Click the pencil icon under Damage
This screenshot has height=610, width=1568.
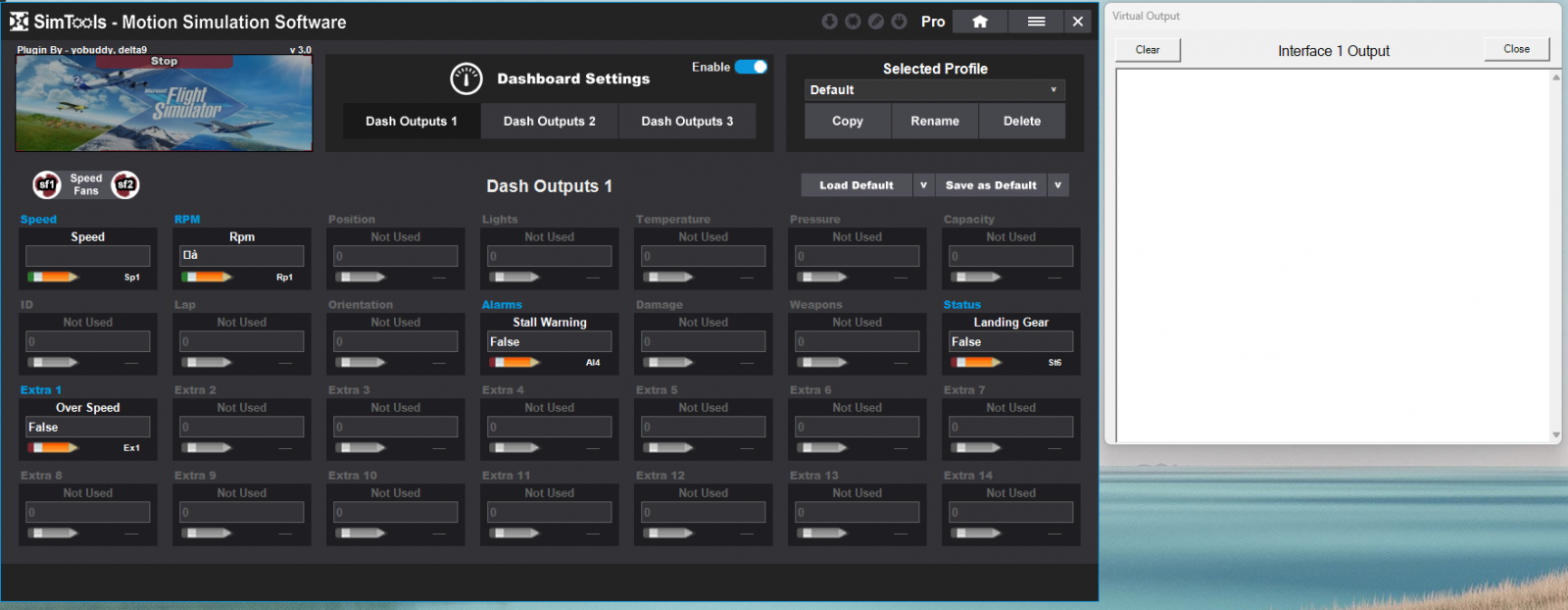pyautogui.click(x=668, y=363)
